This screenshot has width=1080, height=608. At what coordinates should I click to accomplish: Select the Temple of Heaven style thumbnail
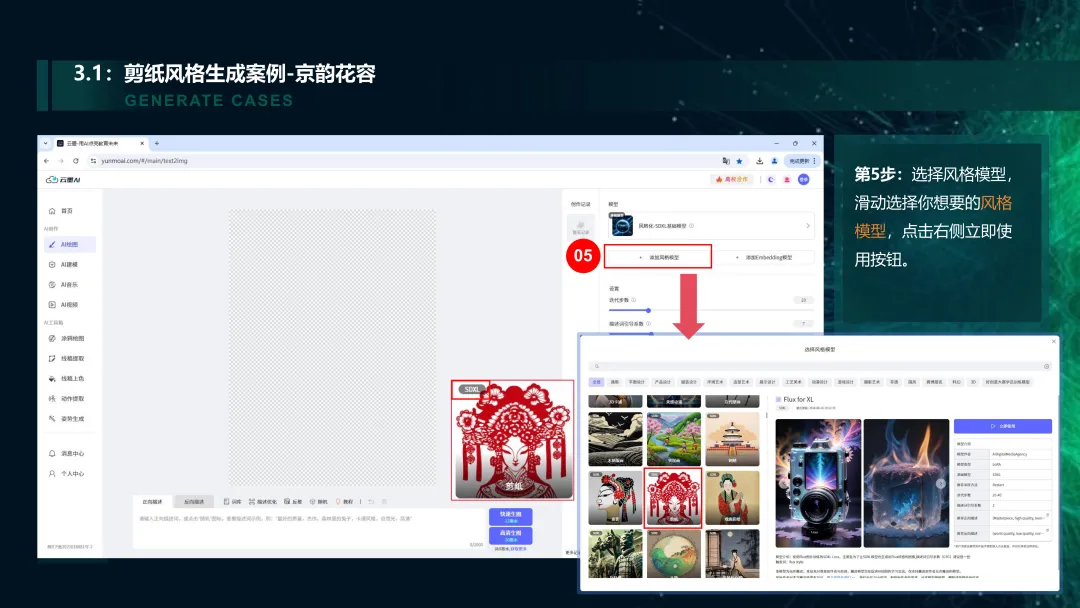732,439
